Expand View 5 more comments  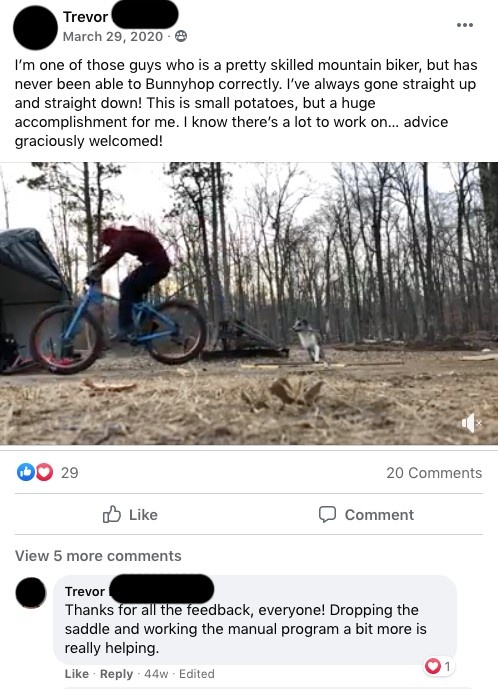pos(98,556)
